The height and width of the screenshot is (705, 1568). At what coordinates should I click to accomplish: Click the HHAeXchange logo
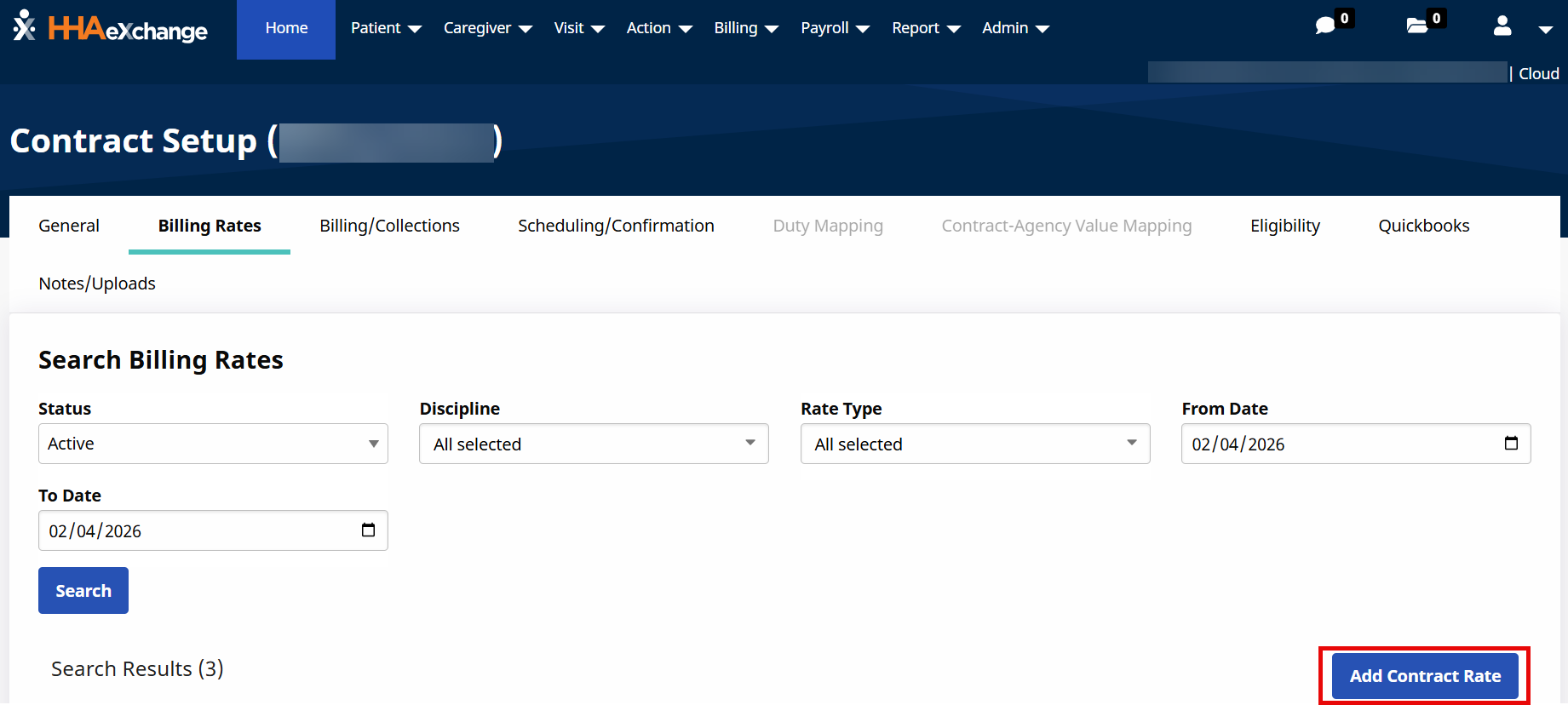[x=111, y=28]
